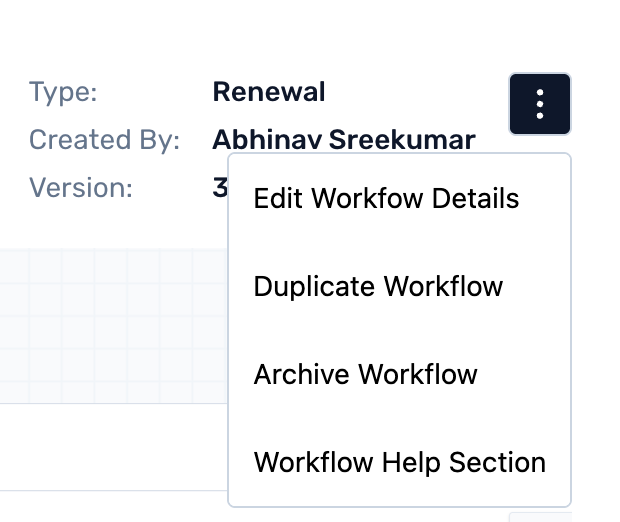Click empty area right of kebab button
The image size is (620, 522).
click(x=597, y=104)
